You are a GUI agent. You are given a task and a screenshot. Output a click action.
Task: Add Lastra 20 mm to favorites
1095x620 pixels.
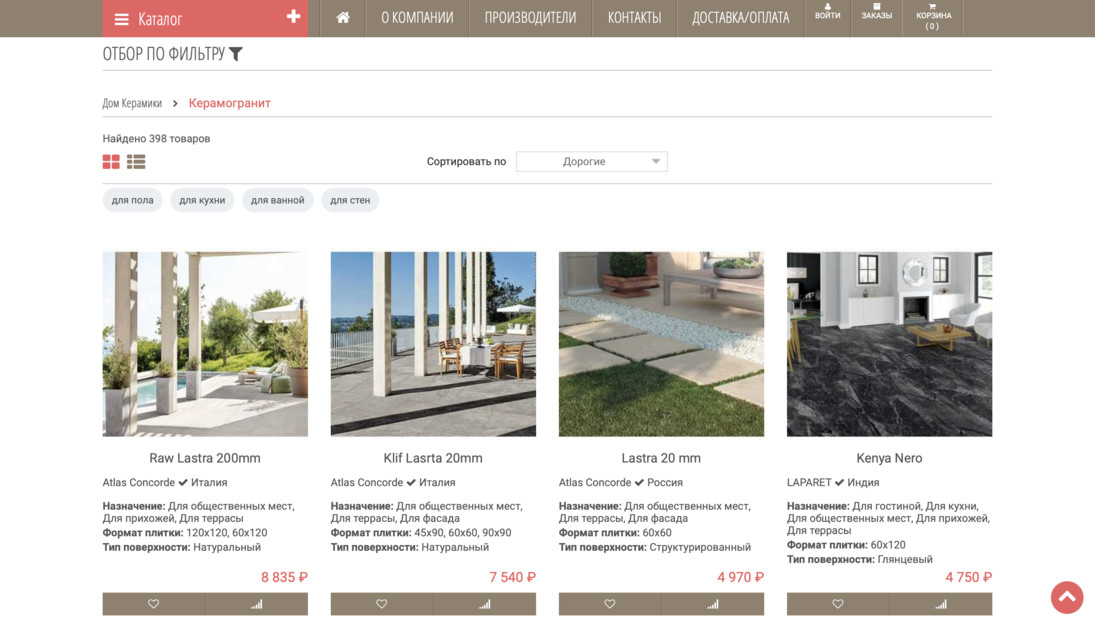pyautogui.click(x=610, y=604)
